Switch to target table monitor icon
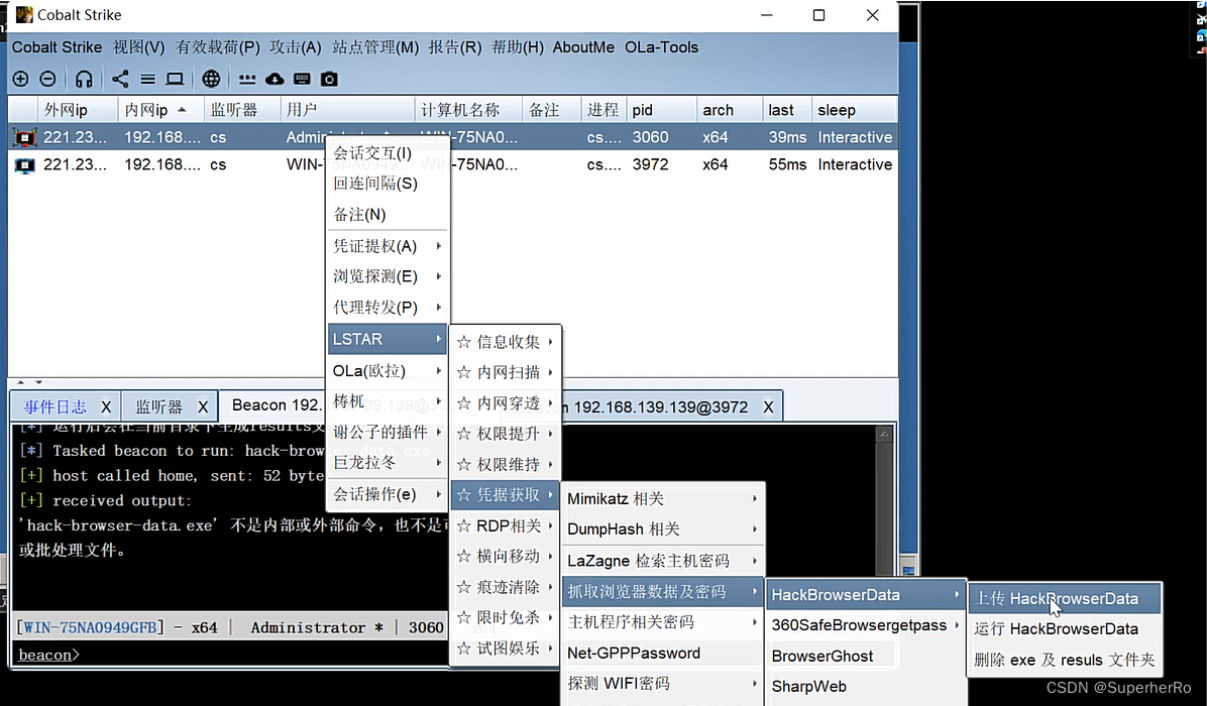 tap(175, 79)
